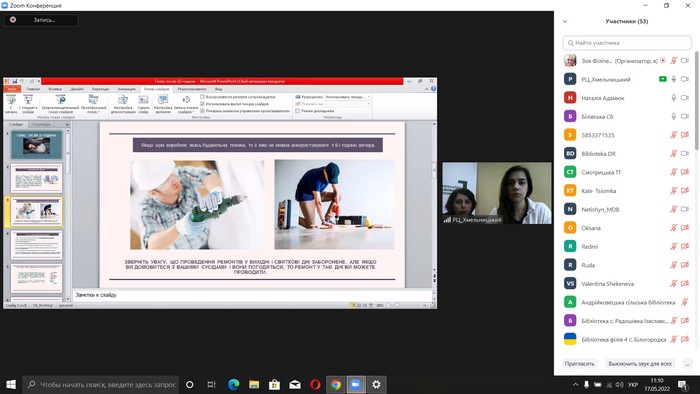Image resolution: width=700 pixels, height=394 pixels.
Task: Switch to Дизайн ribbon tab
Action: (x=77, y=89)
